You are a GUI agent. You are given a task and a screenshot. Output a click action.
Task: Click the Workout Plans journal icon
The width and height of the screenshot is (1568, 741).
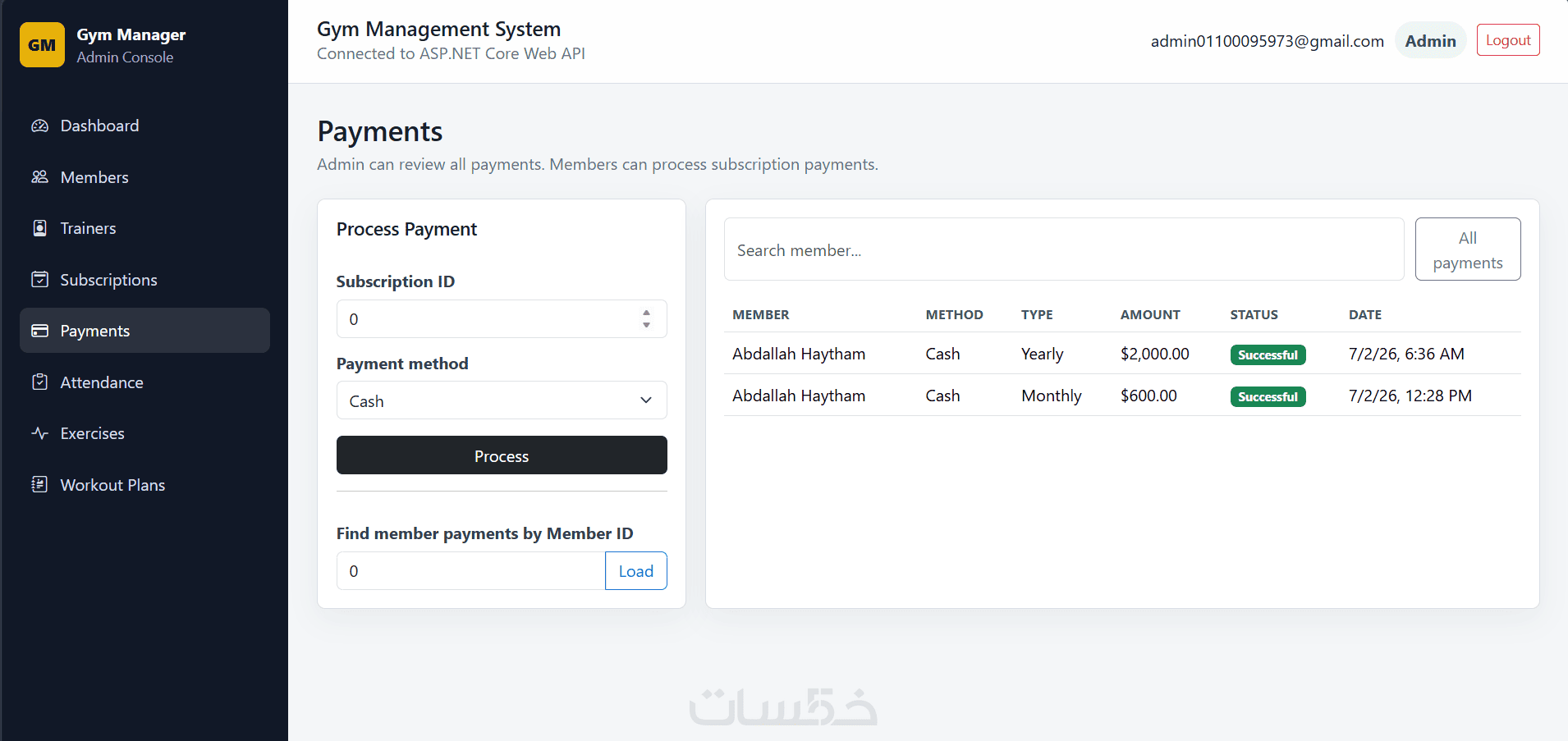coord(39,485)
